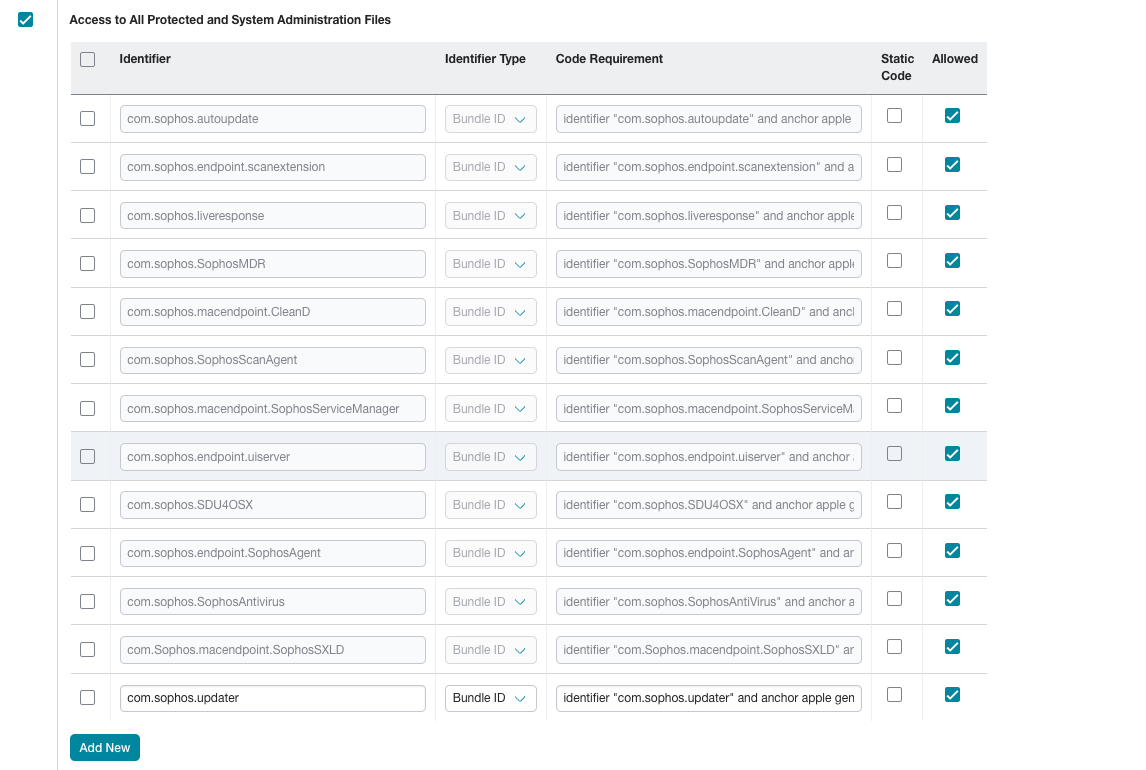1146x770 pixels.
Task: Click the Code Requirement column header
Action: point(609,58)
